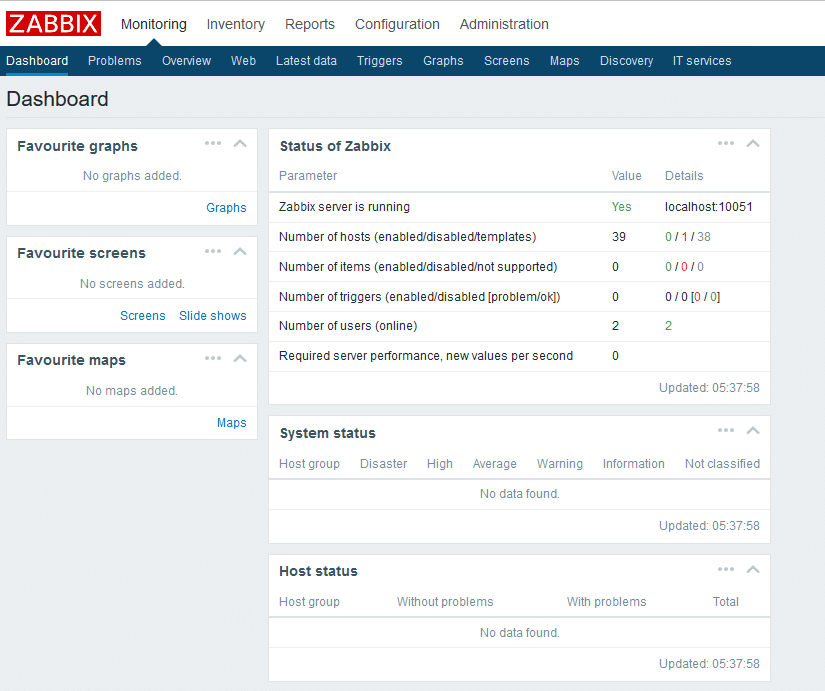Open Favourite maps widget options menu
The height and width of the screenshot is (691, 825).
tap(213, 358)
